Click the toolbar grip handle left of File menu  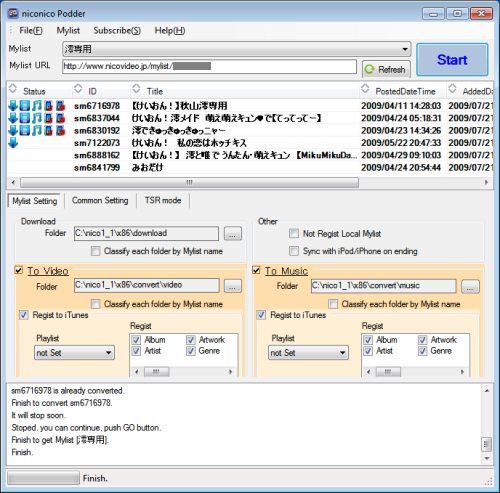(x=11, y=30)
